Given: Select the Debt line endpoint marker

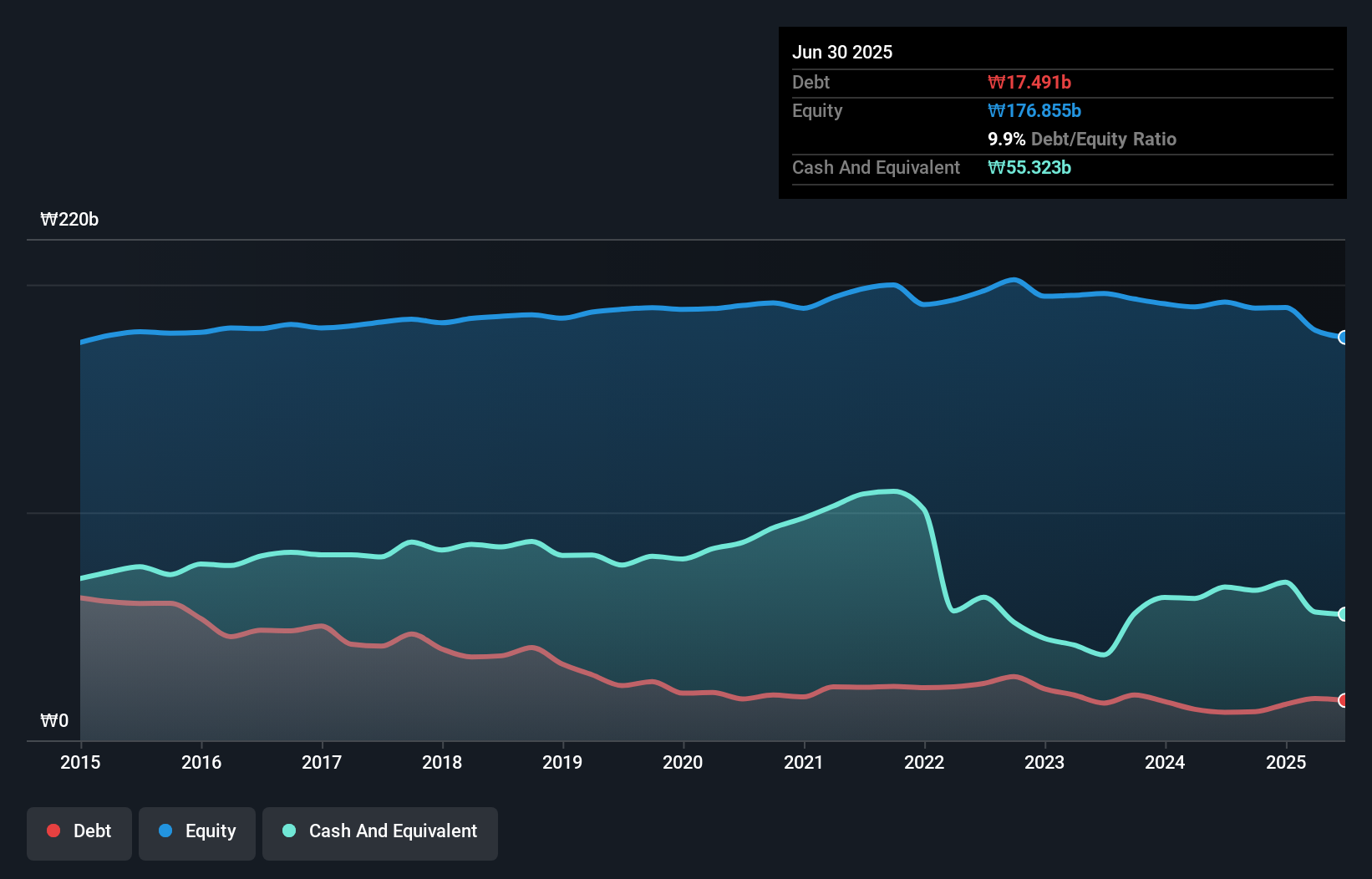Looking at the screenshot, I should pyautogui.click(x=1343, y=701).
